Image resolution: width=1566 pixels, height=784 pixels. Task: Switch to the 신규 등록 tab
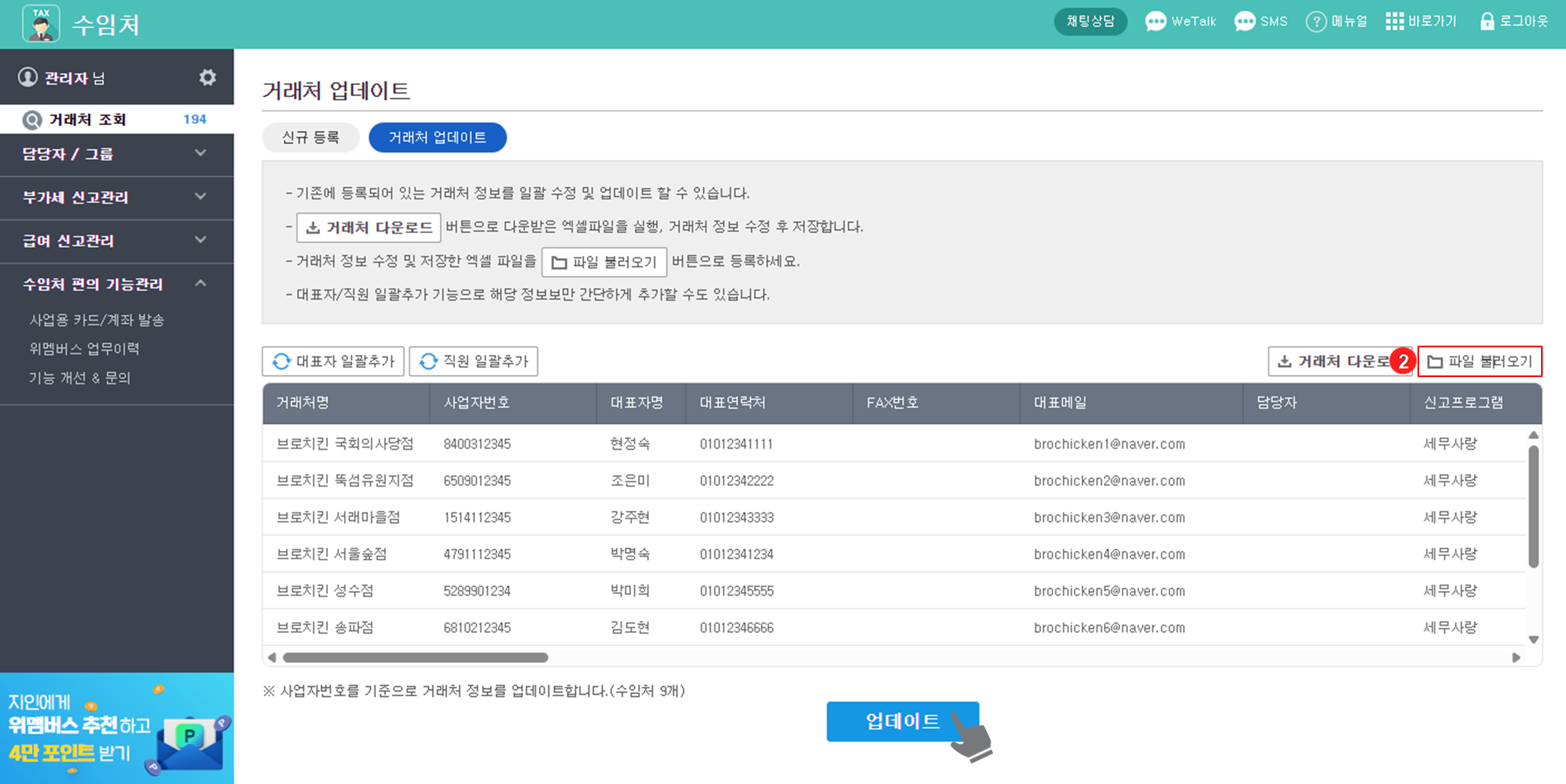click(x=310, y=138)
